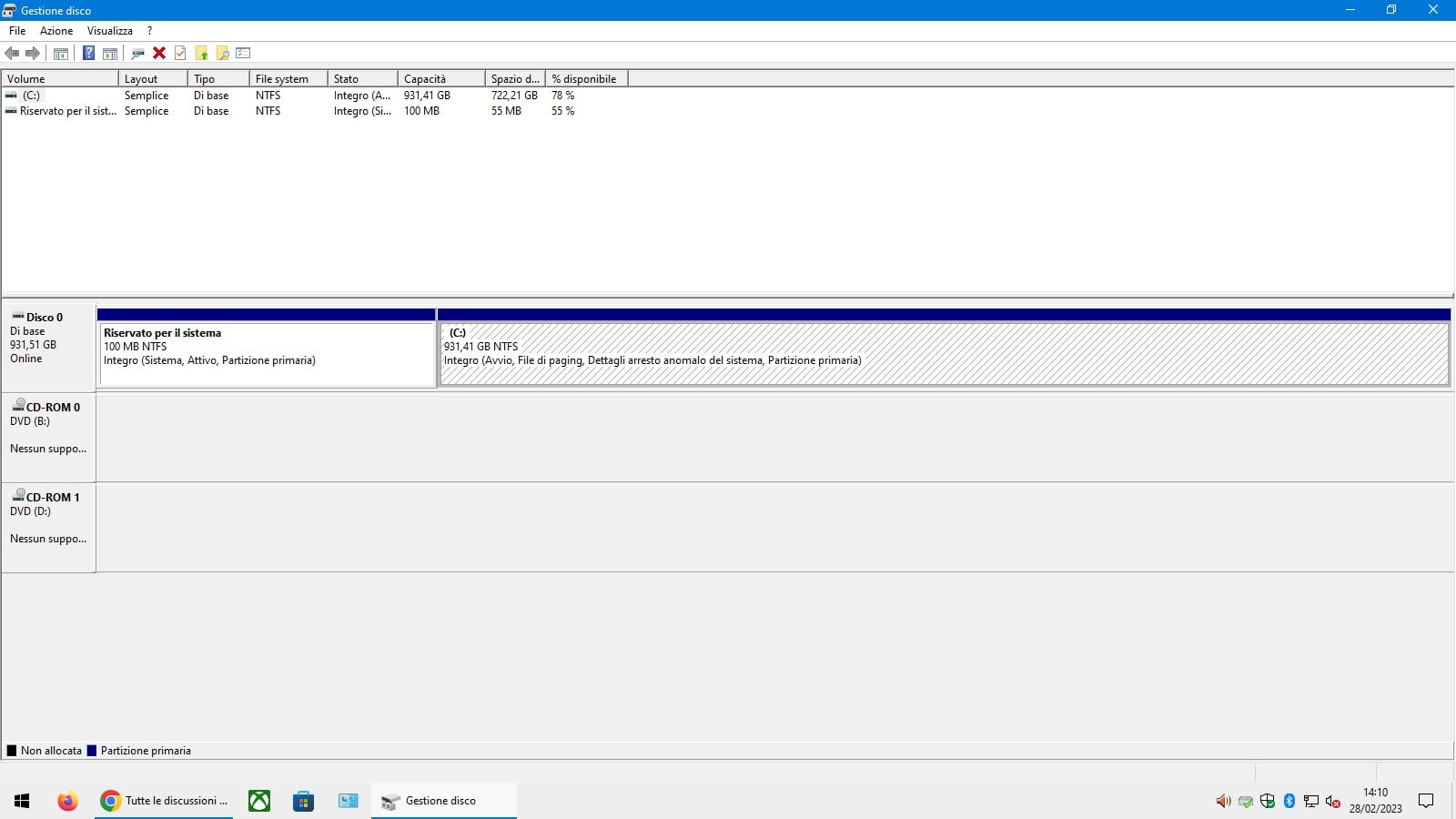The image size is (1456, 819).
Task: Open the clock showing 14:10
Action: (1376, 801)
